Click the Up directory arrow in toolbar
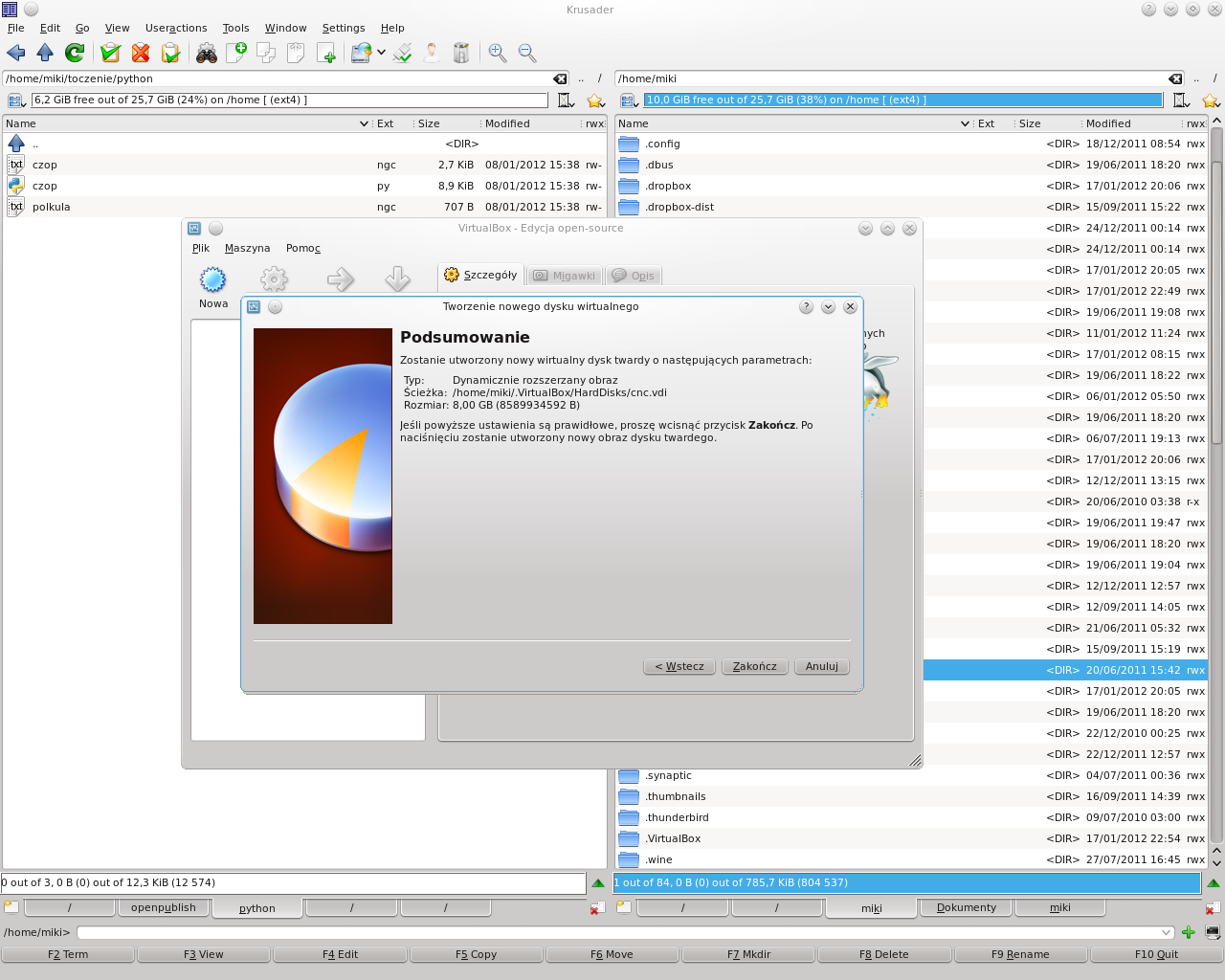This screenshot has width=1225, height=980. tap(45, 53)
